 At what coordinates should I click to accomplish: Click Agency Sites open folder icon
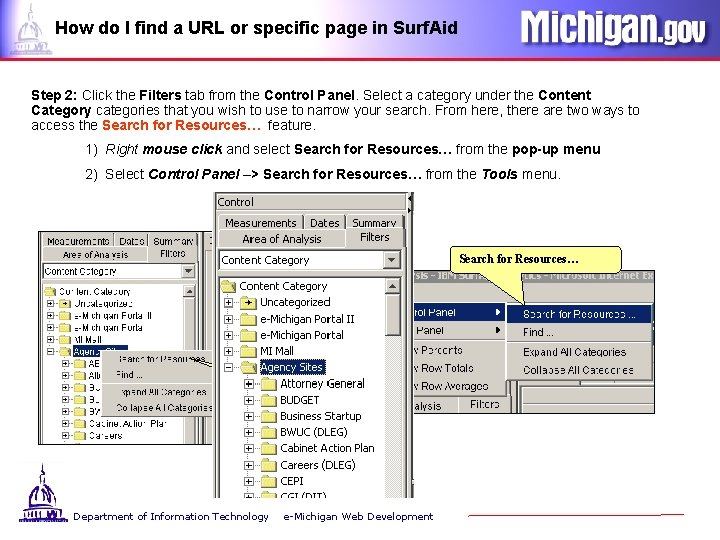(248, 367)
